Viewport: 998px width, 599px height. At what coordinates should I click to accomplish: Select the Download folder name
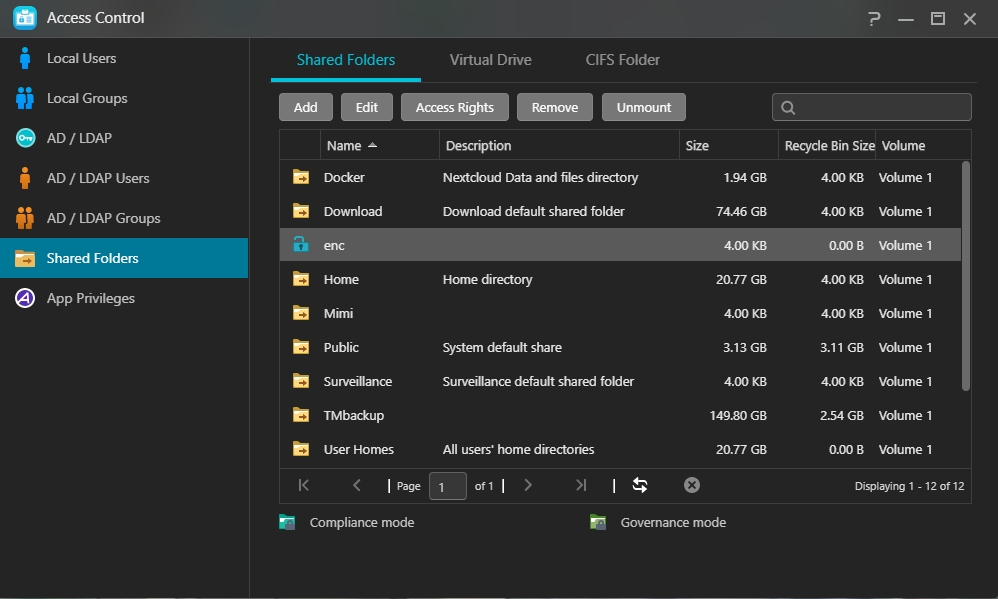(353, 211)
